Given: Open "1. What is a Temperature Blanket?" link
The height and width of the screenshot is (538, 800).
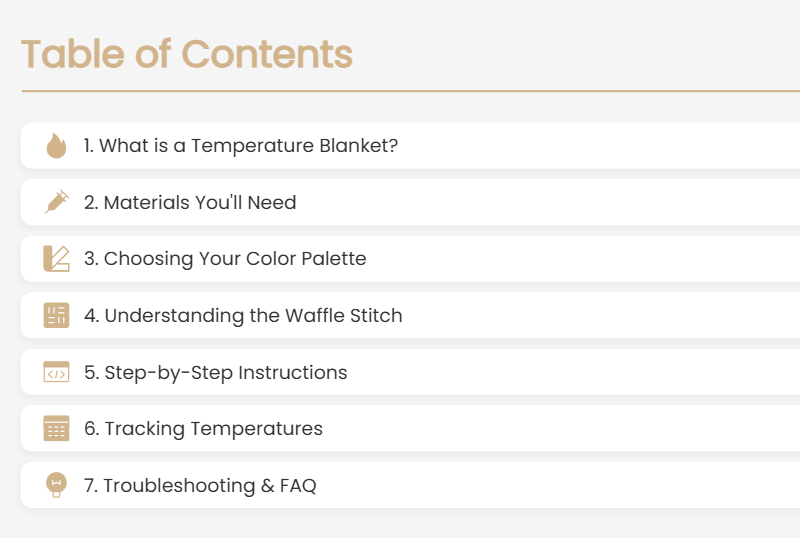Looking at the screenshot, I should (x=241, y=145).
